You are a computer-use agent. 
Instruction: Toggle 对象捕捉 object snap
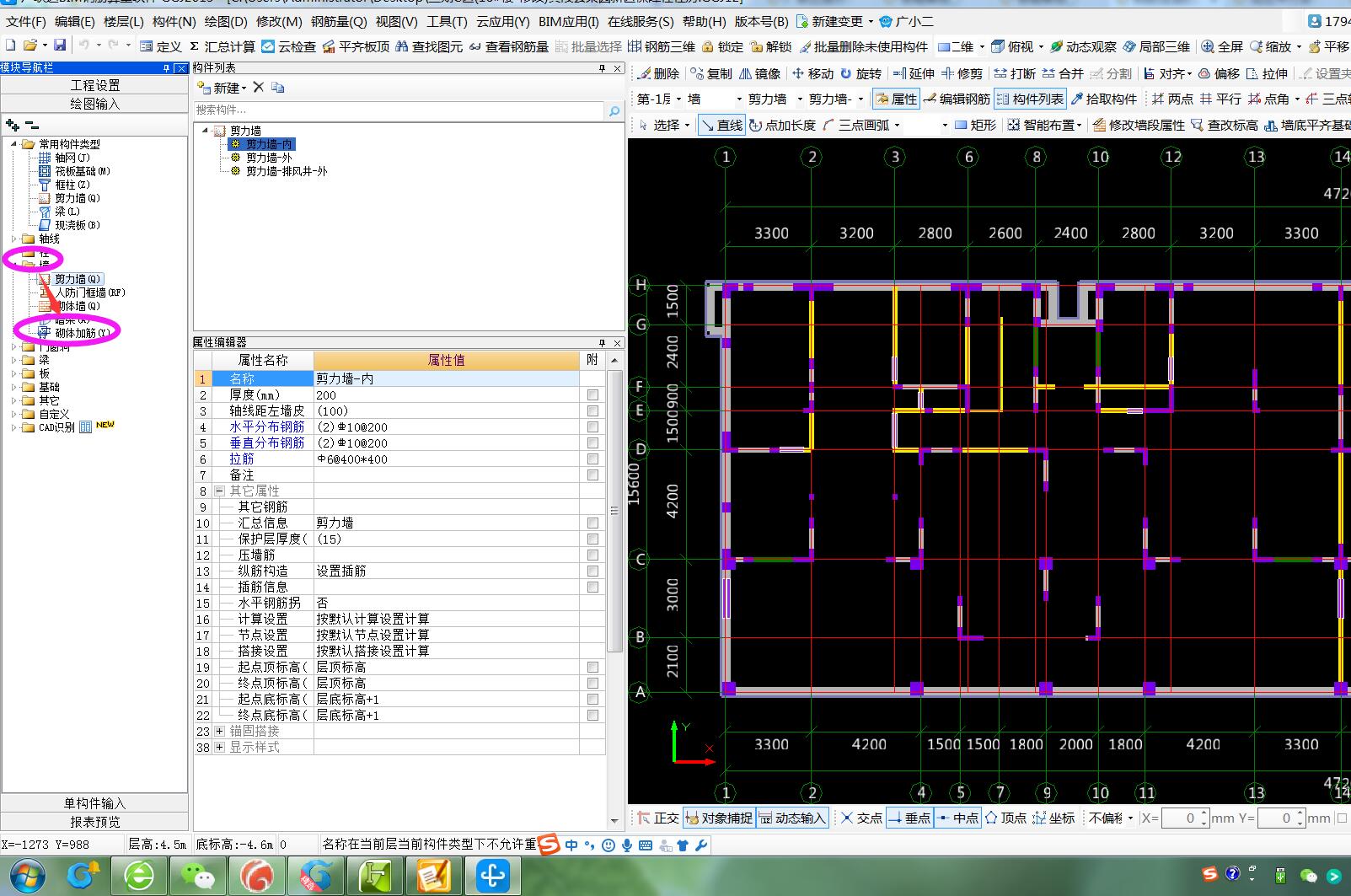click(x=719, y=818)
